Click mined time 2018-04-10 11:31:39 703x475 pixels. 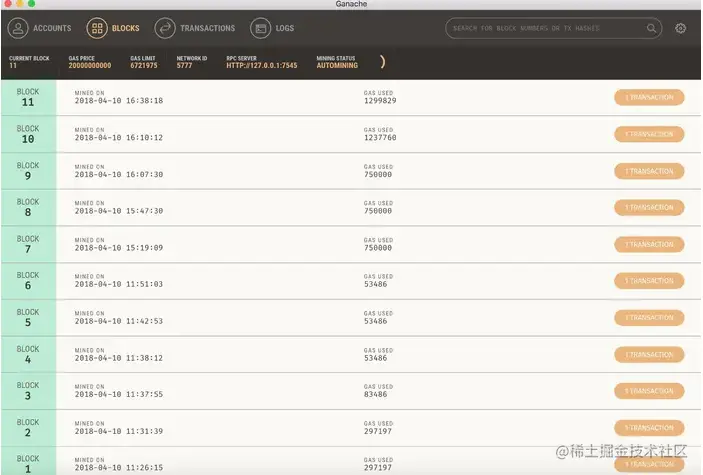[x=119, y=431]
